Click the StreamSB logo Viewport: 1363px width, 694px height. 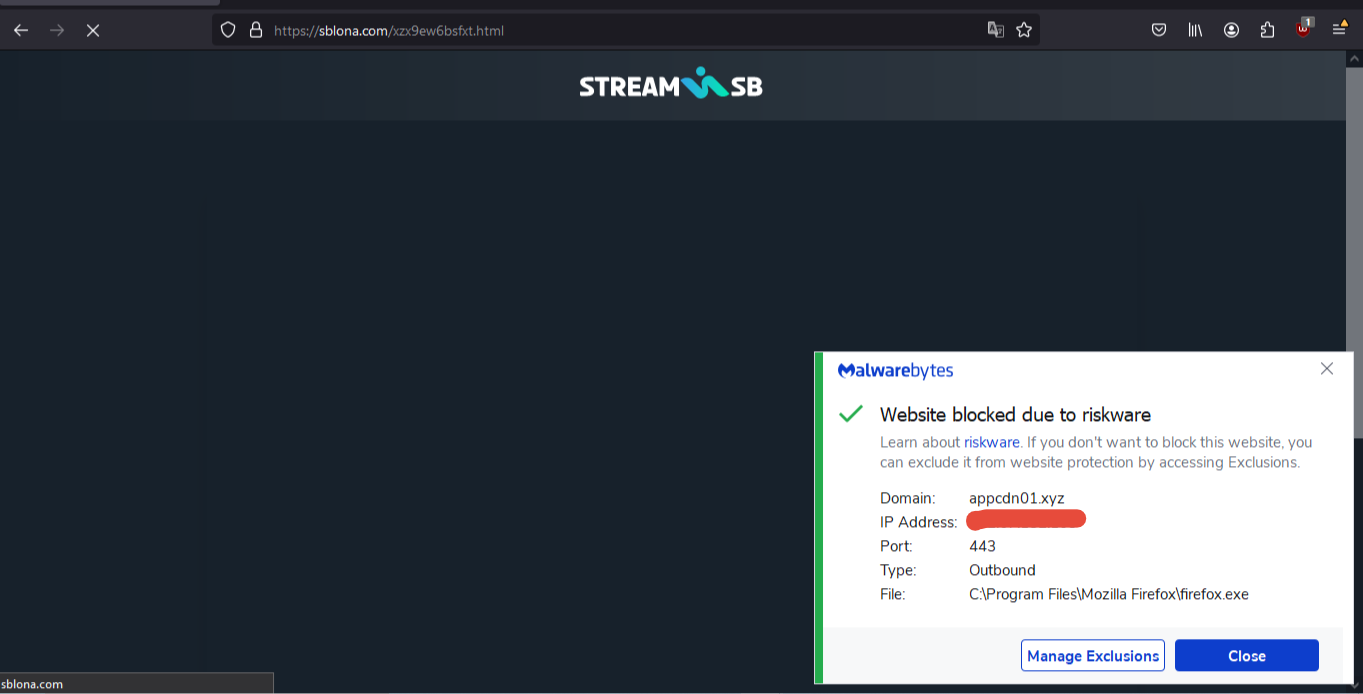(x=671, y=85)
